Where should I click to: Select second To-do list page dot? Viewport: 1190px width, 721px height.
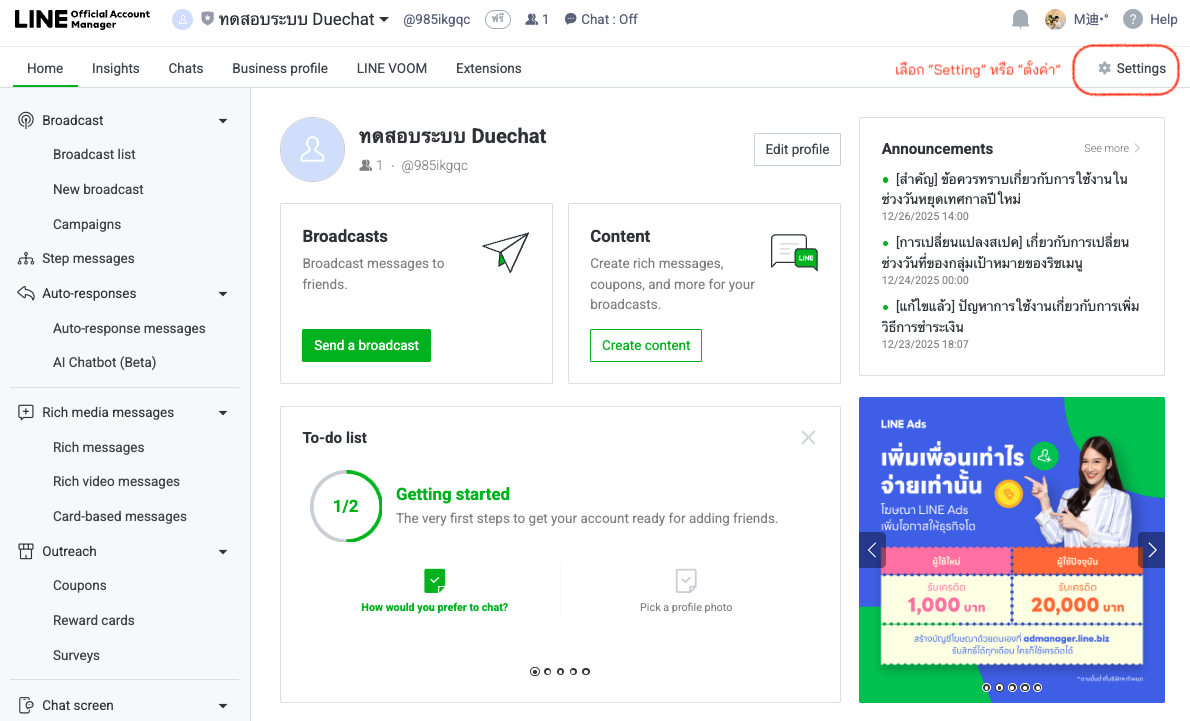point(548,672)
